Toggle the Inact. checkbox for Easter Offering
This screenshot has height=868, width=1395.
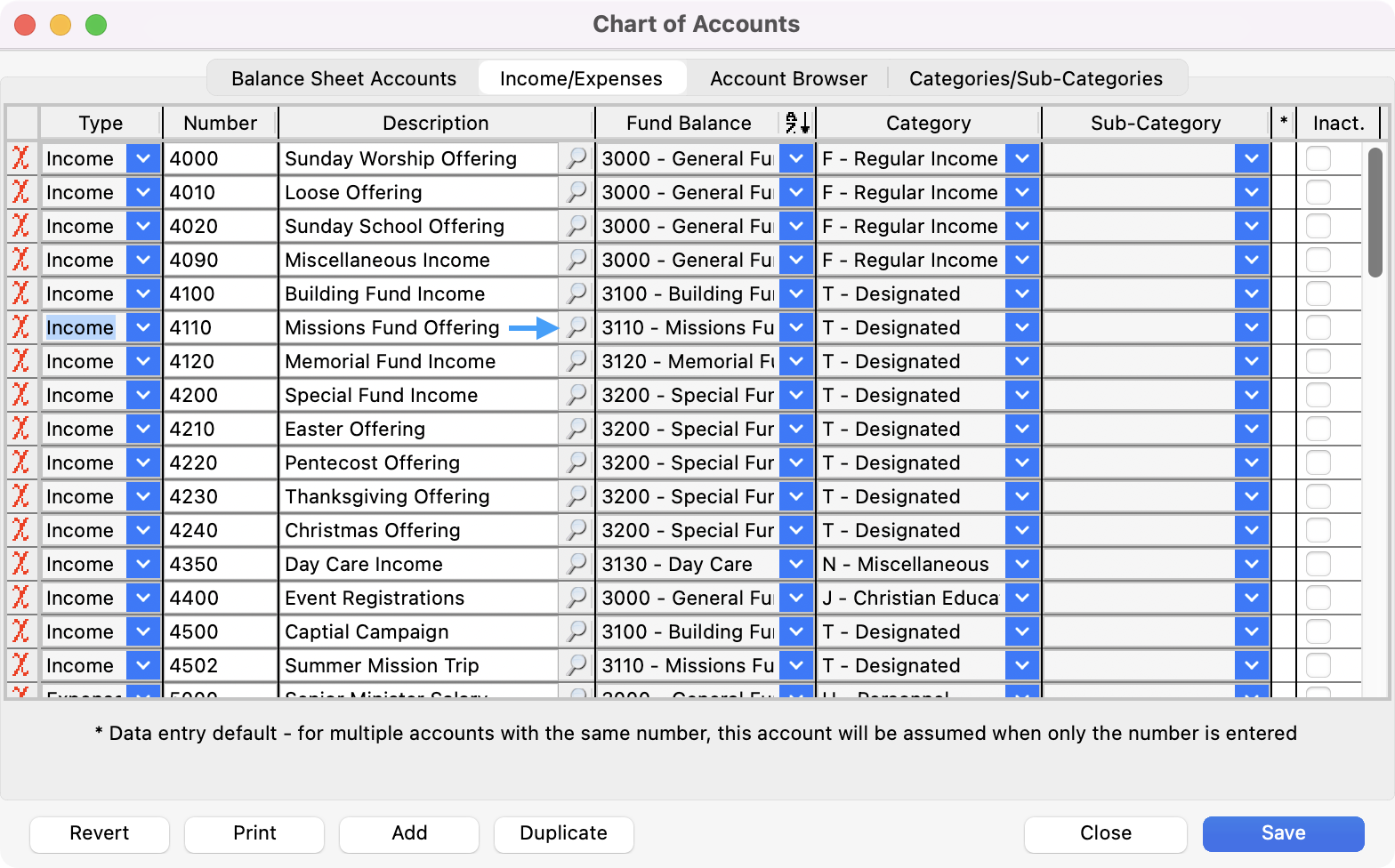pos(1318,429)
